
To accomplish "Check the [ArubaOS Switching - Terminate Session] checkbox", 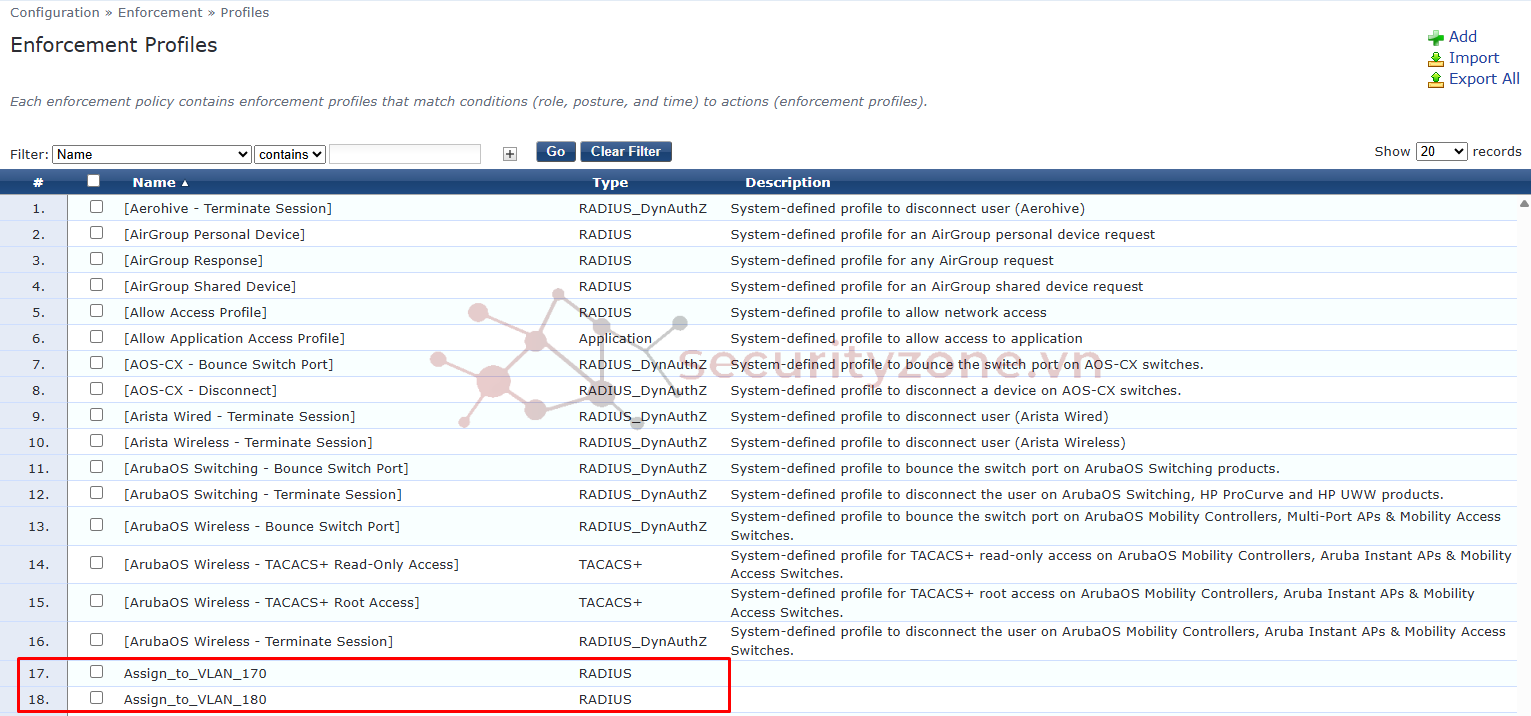I will pos(96,493).
